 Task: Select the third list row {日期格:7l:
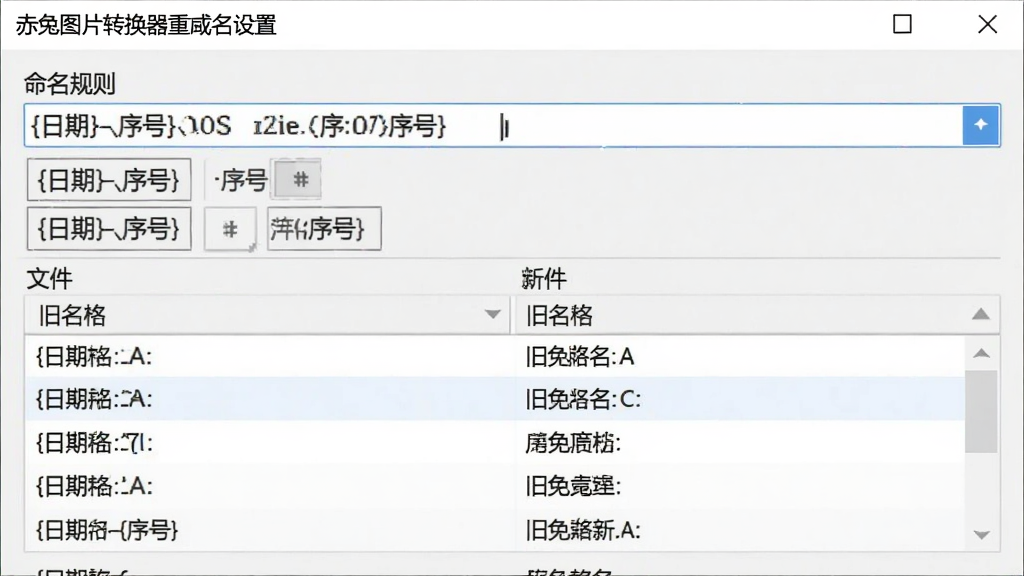pyautogui.click(x=495, y=443)
